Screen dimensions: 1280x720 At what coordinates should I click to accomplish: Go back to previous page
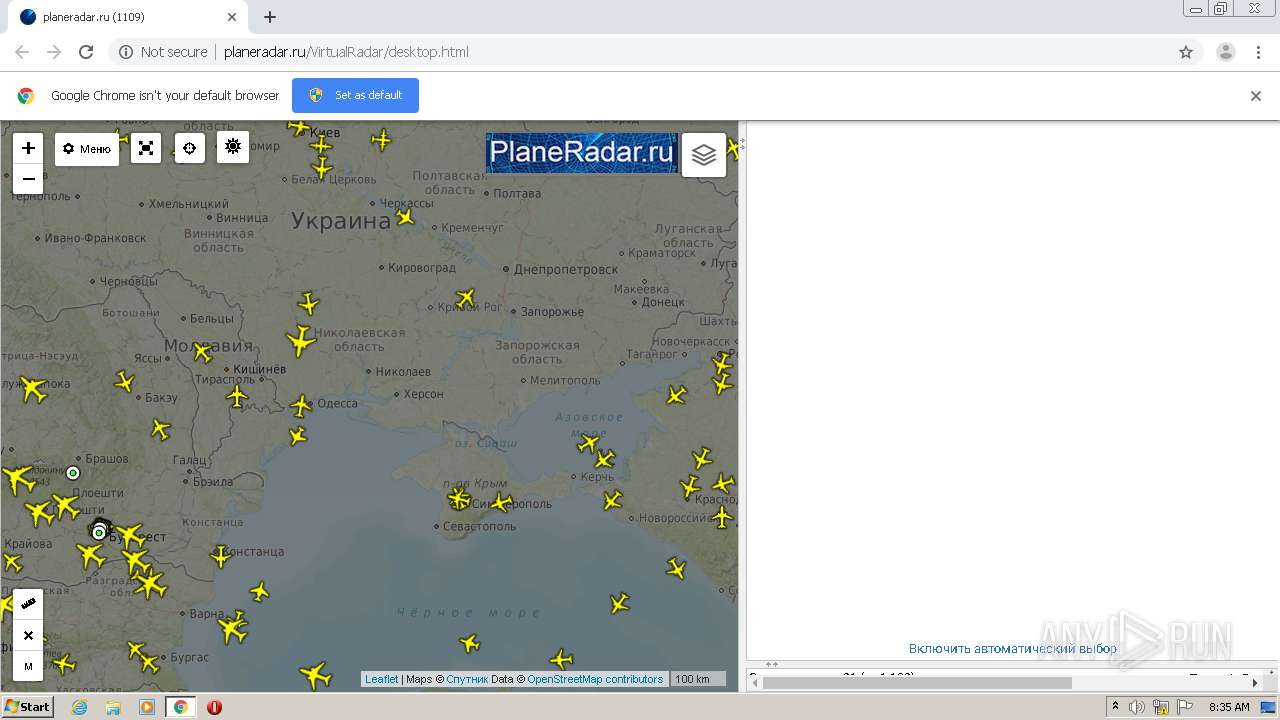pos(22,52)
